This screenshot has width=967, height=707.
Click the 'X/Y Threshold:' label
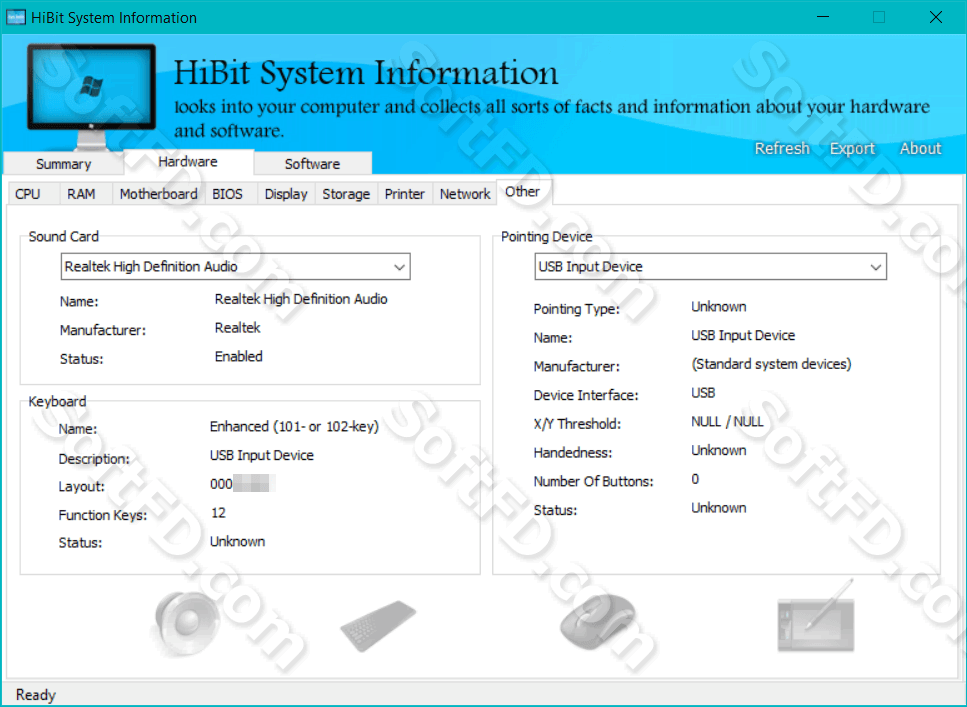(x=577, y=424)
